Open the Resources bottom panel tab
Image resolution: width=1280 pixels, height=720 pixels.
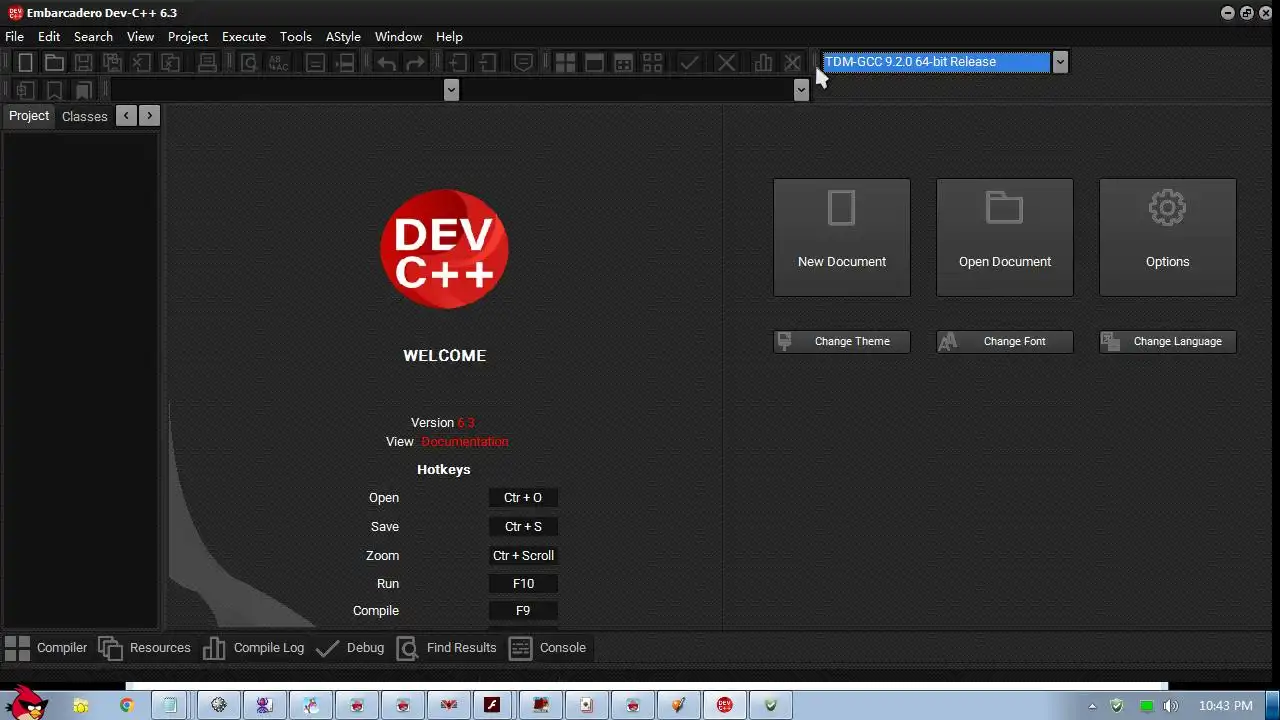tap(144, 648)
